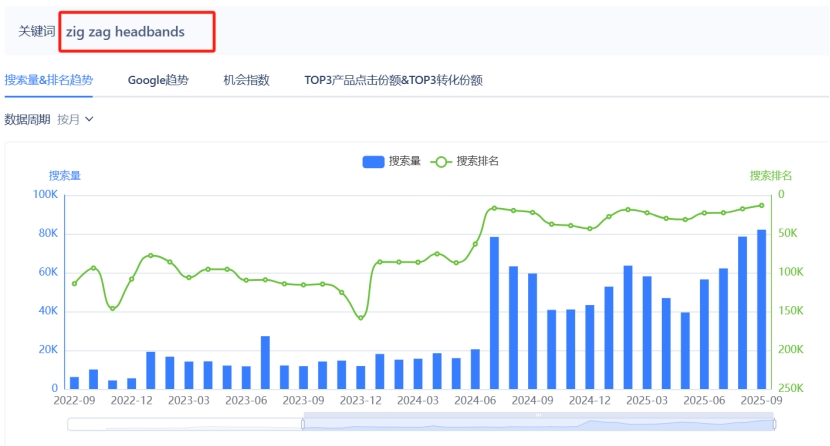Click the highlighted range of the zoom slider
This screenshot has width=830, height=446.
pos(540,424)
